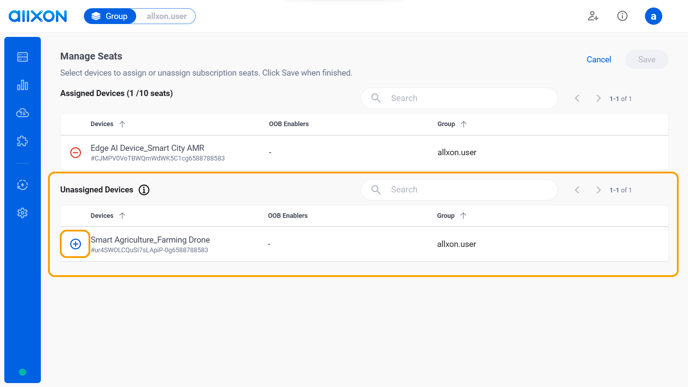The width and height of the screenshot is (688, 387).
Task: Open the header info circle icon
Action: point(622,16)
